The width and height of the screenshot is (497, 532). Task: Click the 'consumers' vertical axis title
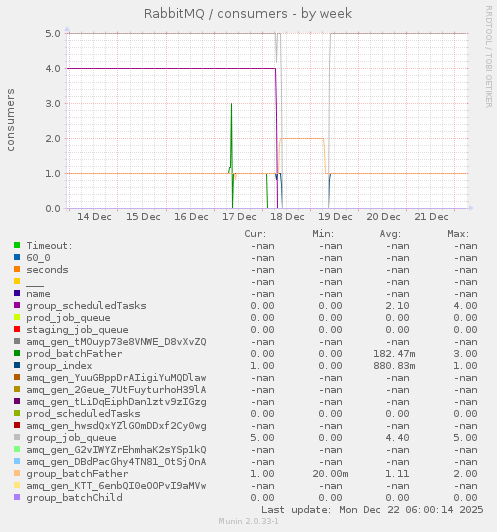click(x=11, y=120)
